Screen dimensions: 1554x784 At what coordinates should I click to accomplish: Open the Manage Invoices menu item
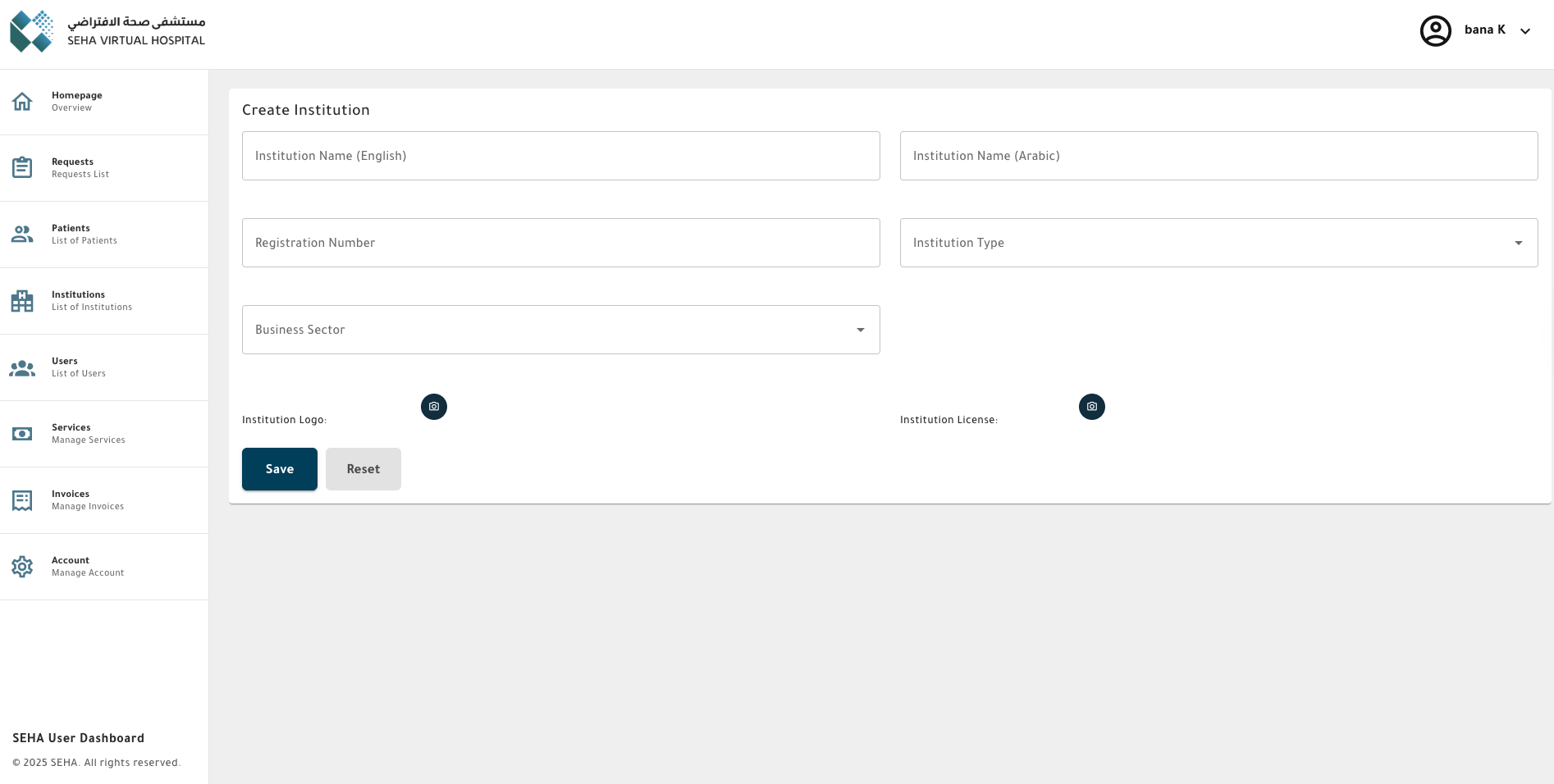tap(88, 500)
